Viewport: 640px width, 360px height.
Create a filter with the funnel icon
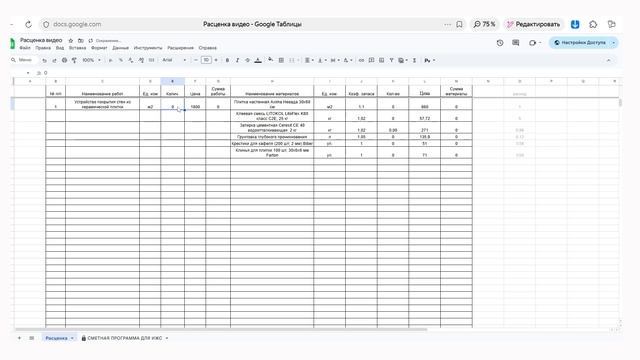coord(391,60)
